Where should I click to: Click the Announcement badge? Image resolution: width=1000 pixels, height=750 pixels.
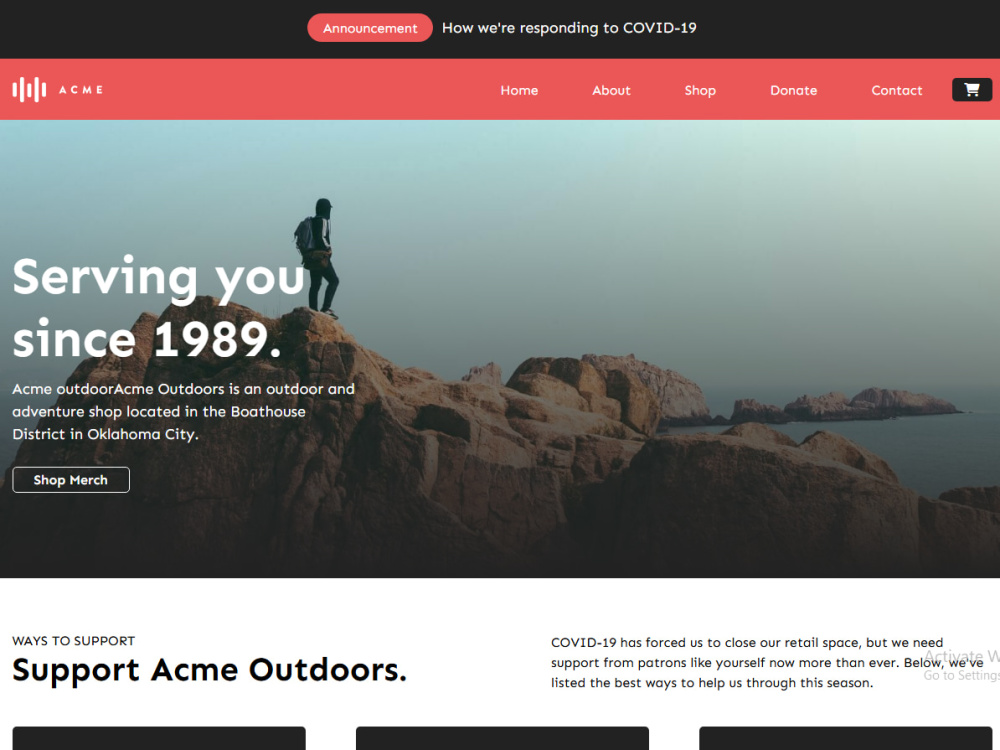pos(370,28)
